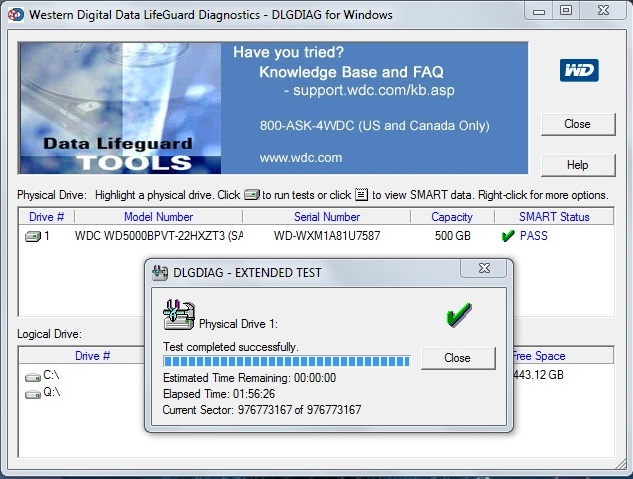Click the PASS status text

coord(534,236)
